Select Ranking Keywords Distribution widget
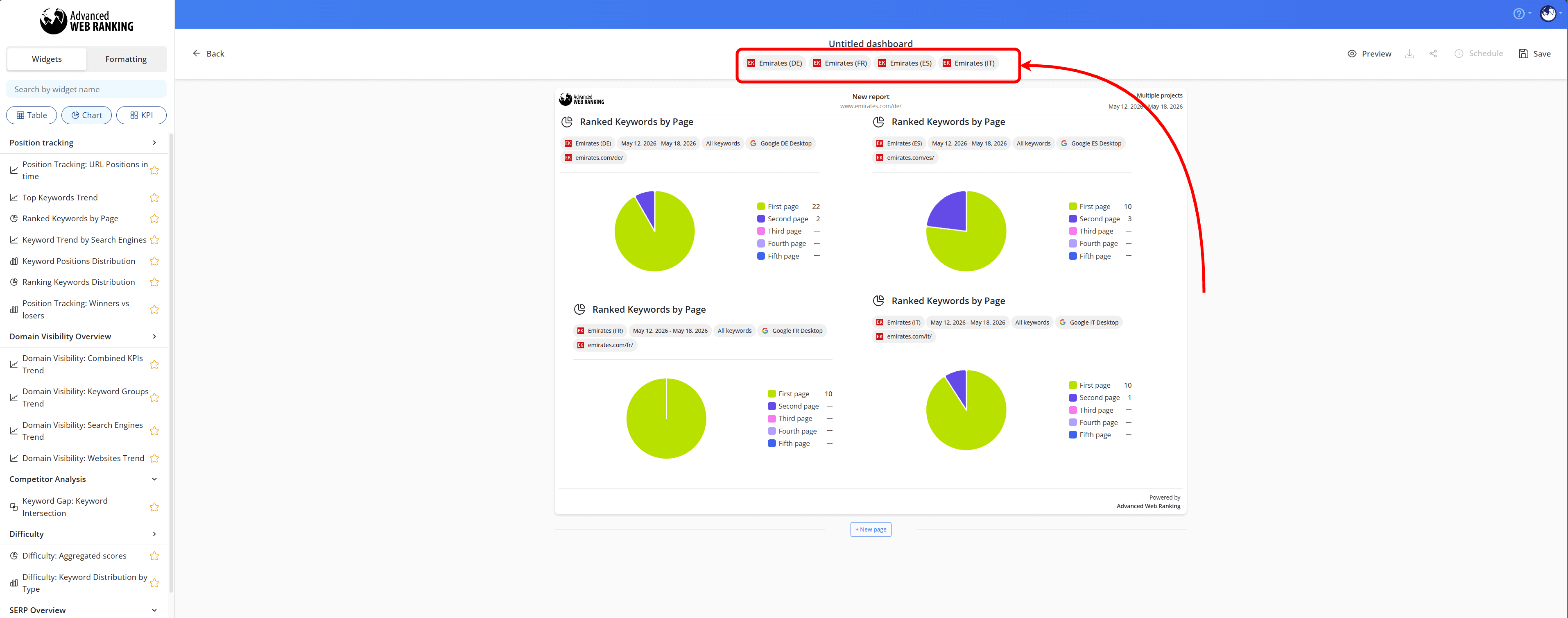The width and height of the screenshot is (1568, 618). [x=79, y=282]
